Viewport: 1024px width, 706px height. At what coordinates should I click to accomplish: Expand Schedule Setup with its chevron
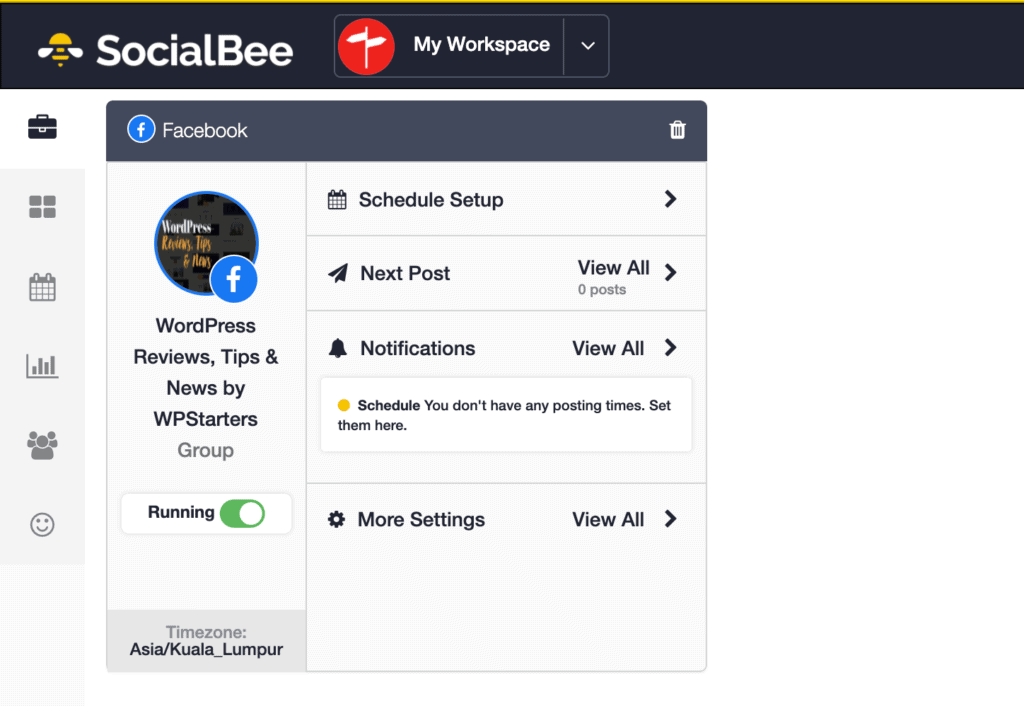click(x=670, y=198)
